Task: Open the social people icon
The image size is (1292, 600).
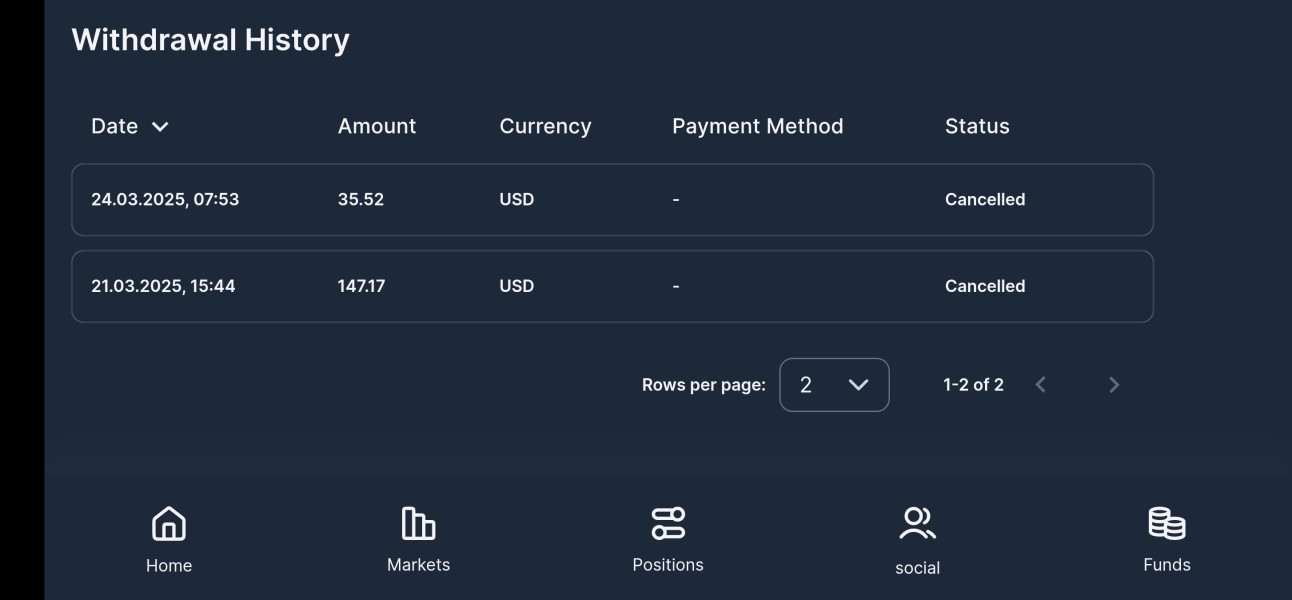Action: point(917,523)
